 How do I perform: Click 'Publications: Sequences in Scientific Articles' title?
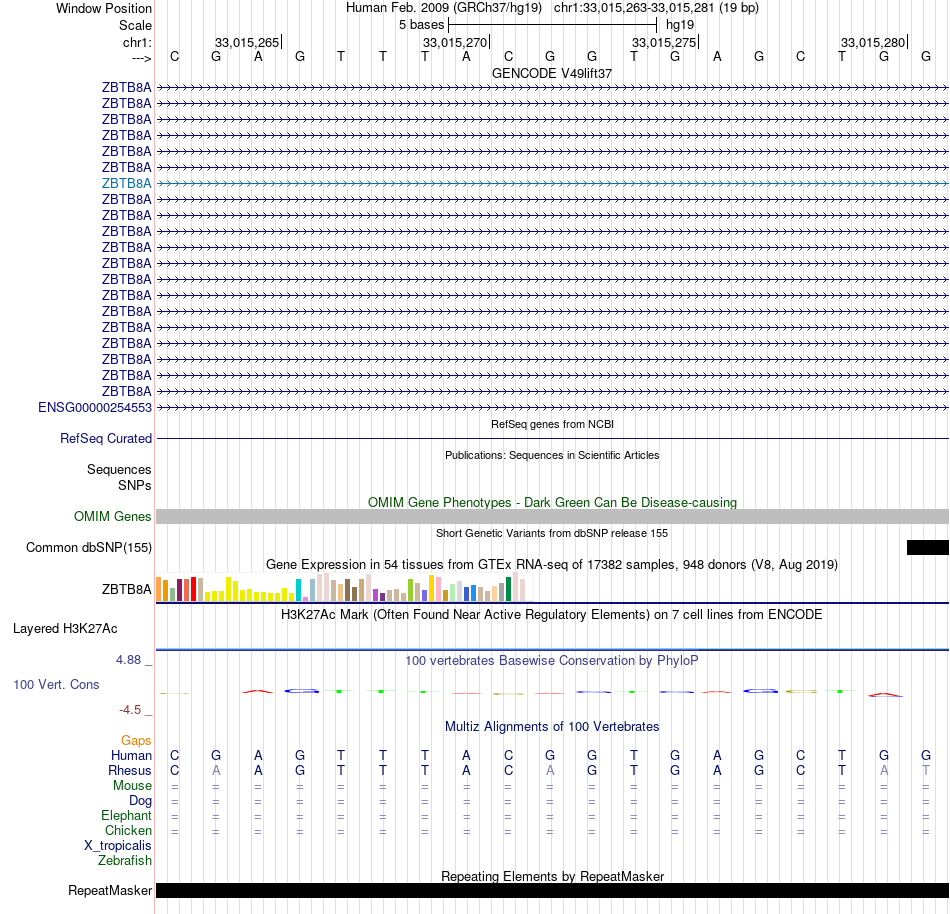(552, 455)
